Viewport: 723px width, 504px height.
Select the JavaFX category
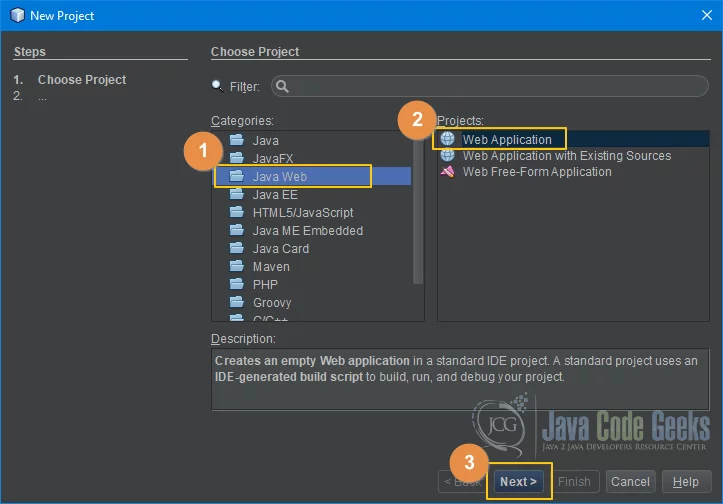(313, 158)
